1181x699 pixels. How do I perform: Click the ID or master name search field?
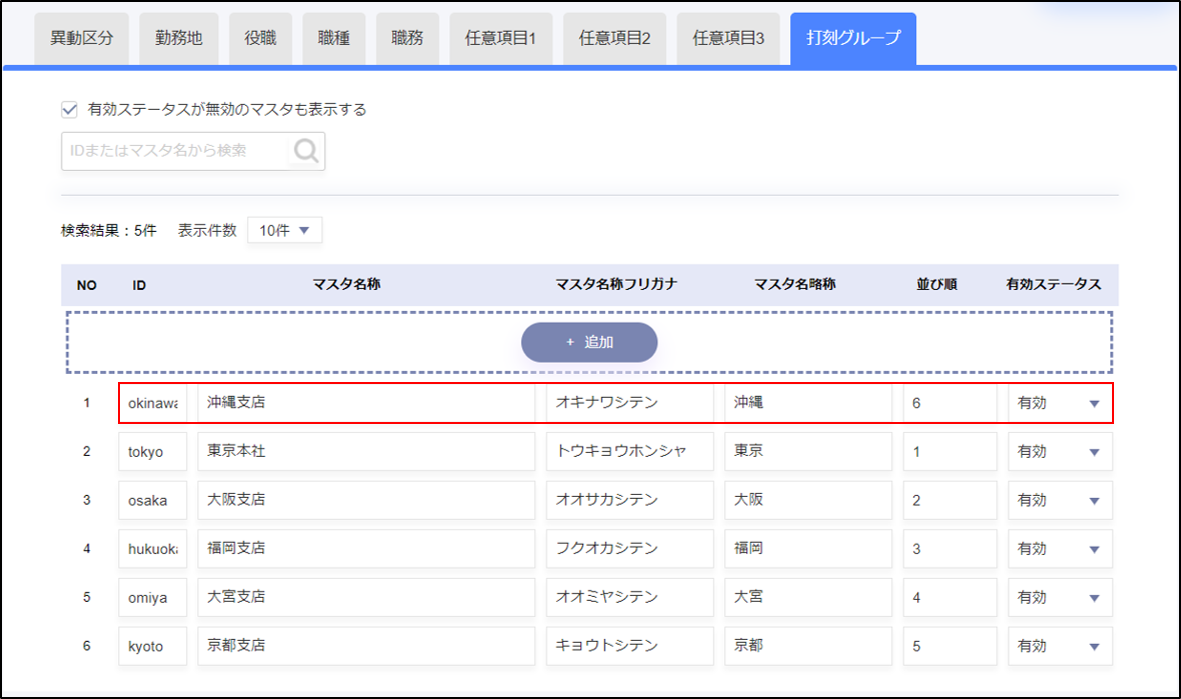[x=175, y=151]
